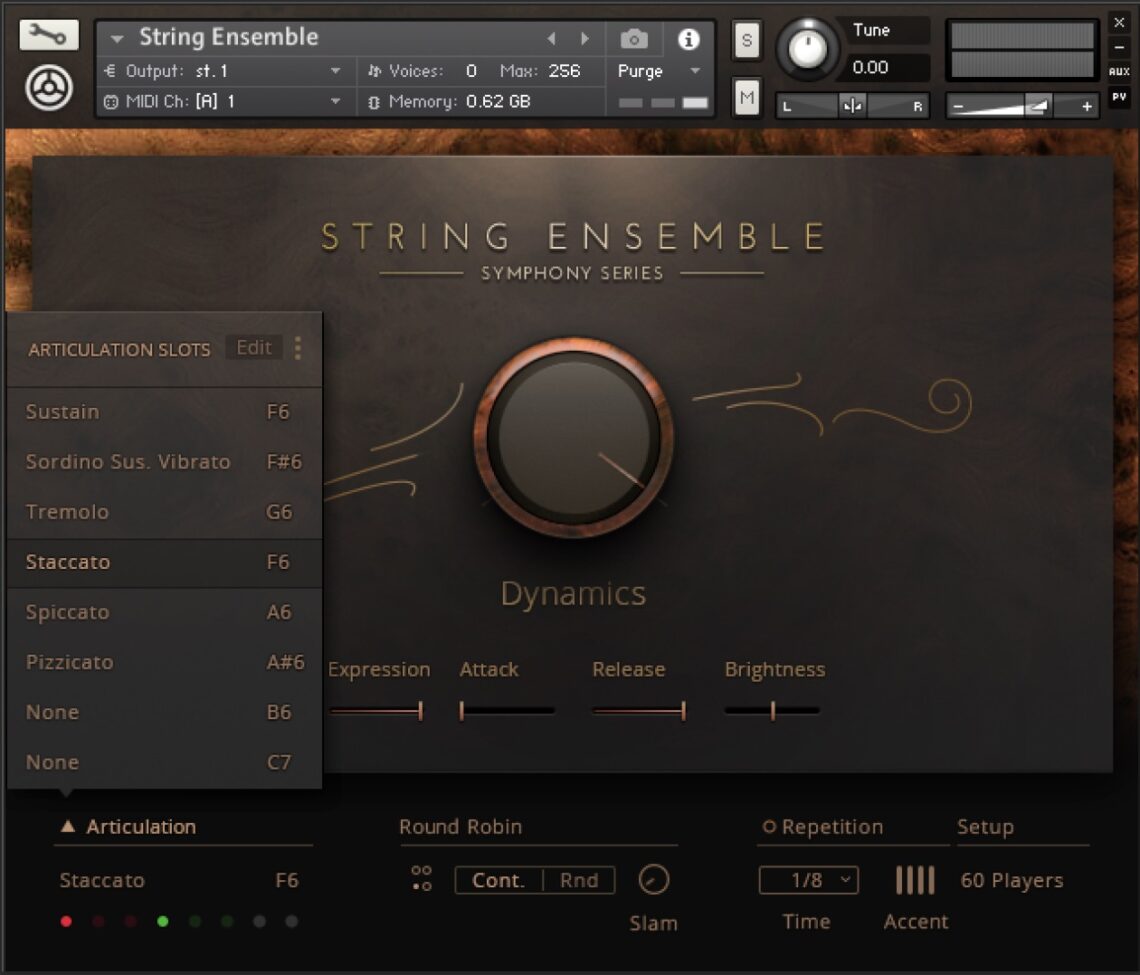Click the snapshot camera icon
Viewport: 1140px width, 975px height.
tap(633, 40)
